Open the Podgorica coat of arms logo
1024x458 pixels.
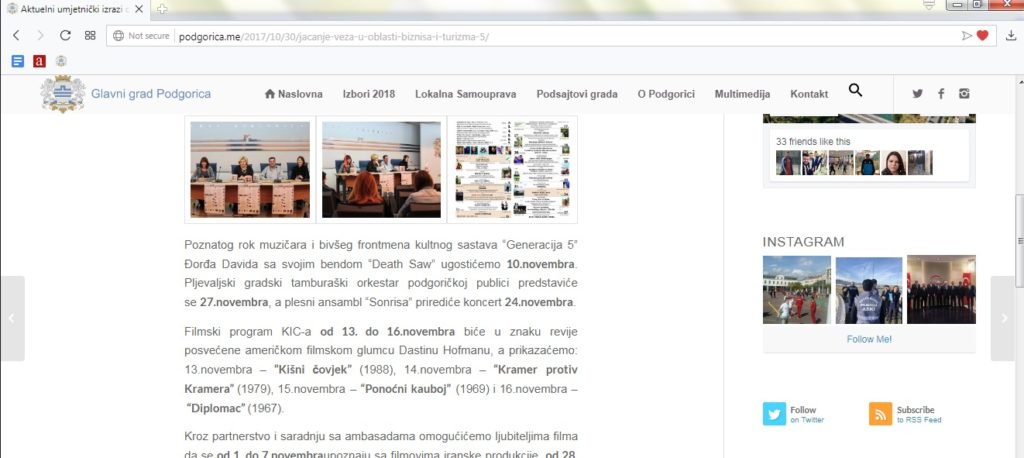(63, 94)
